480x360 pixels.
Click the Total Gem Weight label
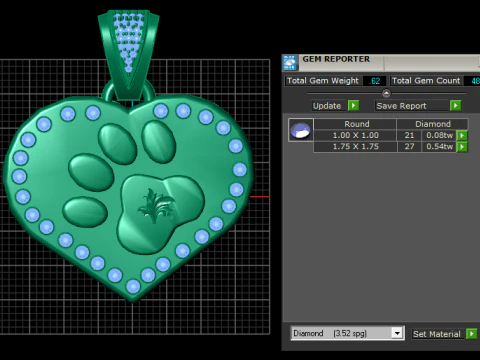(x=323, y=81)
